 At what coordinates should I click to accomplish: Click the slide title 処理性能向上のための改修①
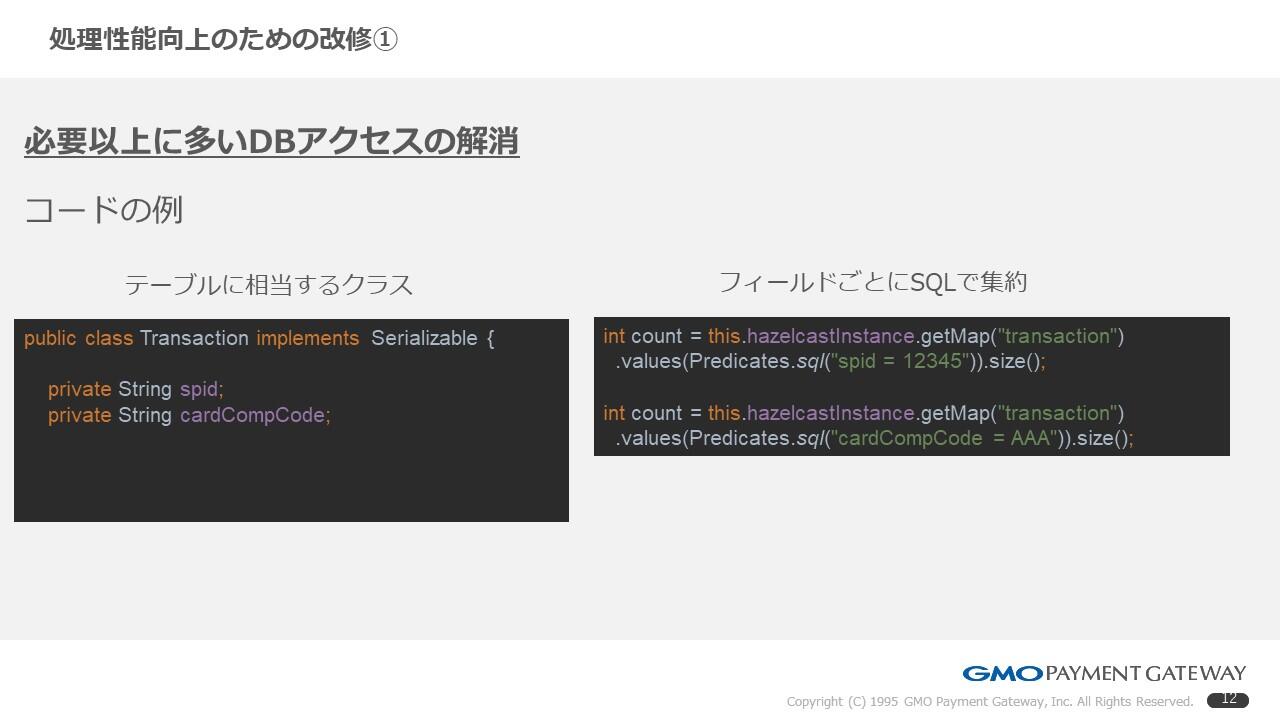(223, 39)
